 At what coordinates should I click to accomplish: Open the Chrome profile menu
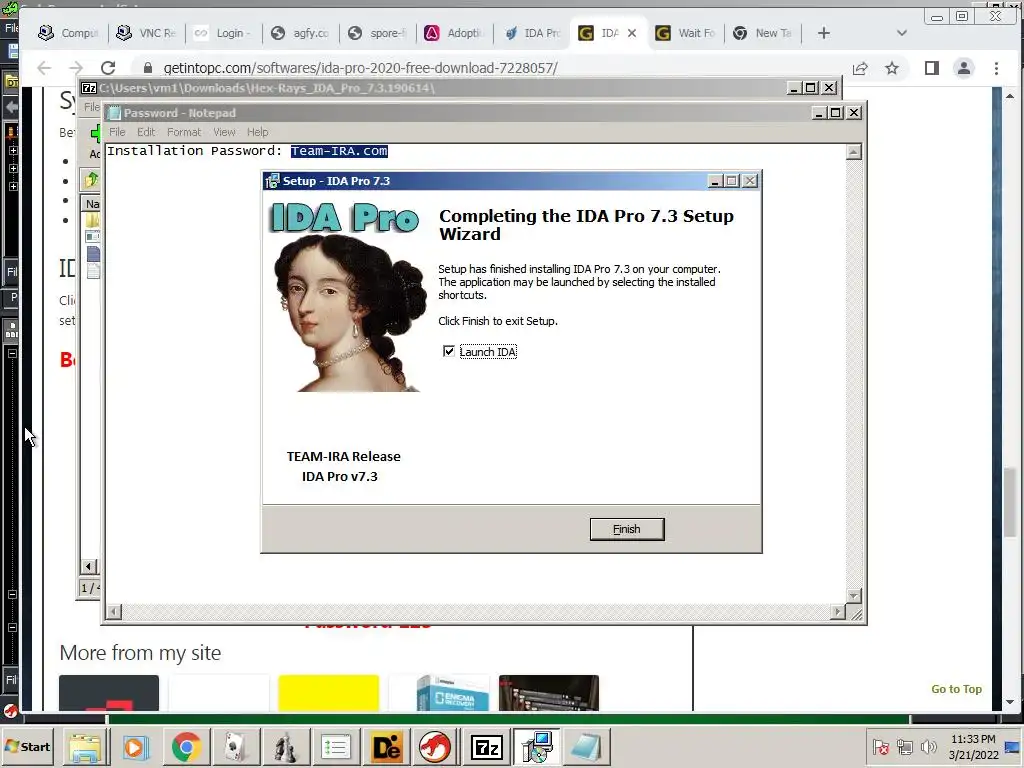point(963,68)
